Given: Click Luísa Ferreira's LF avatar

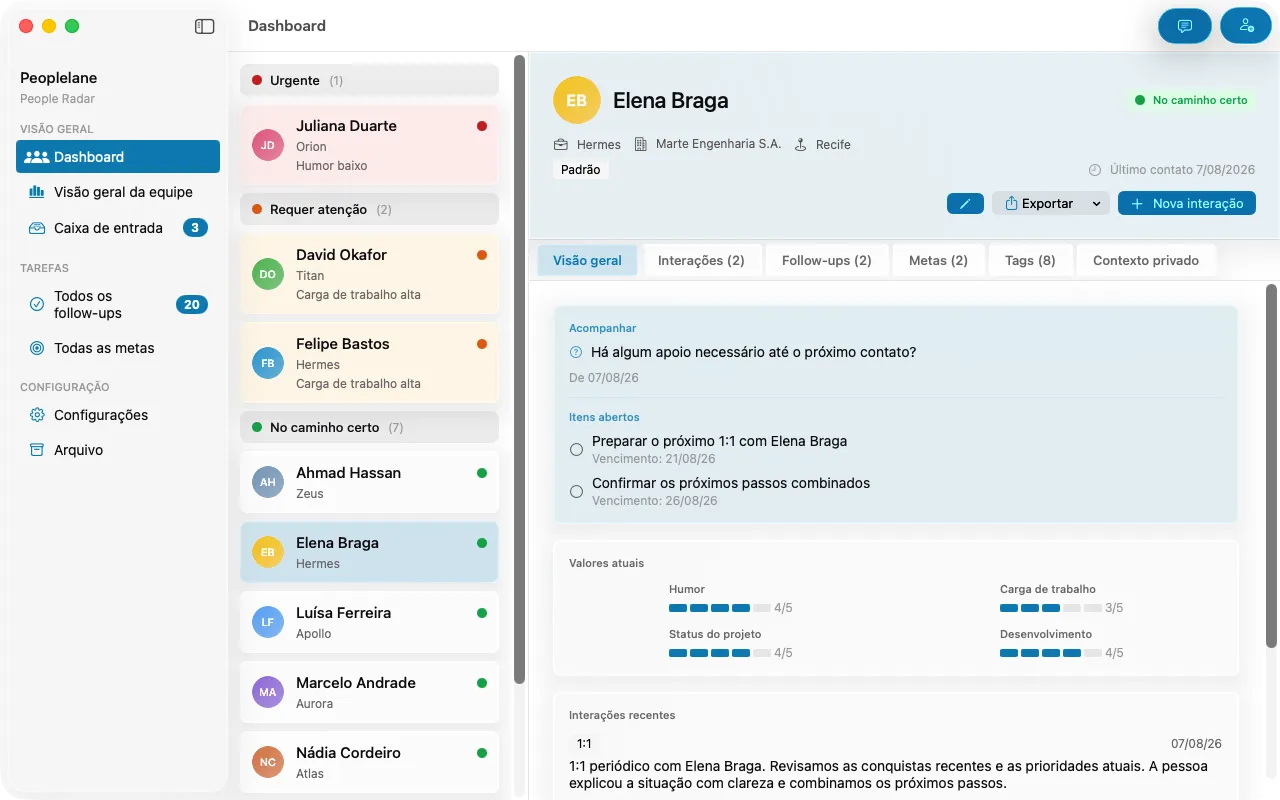Looking at the screenshot, I should click(268, 622).
